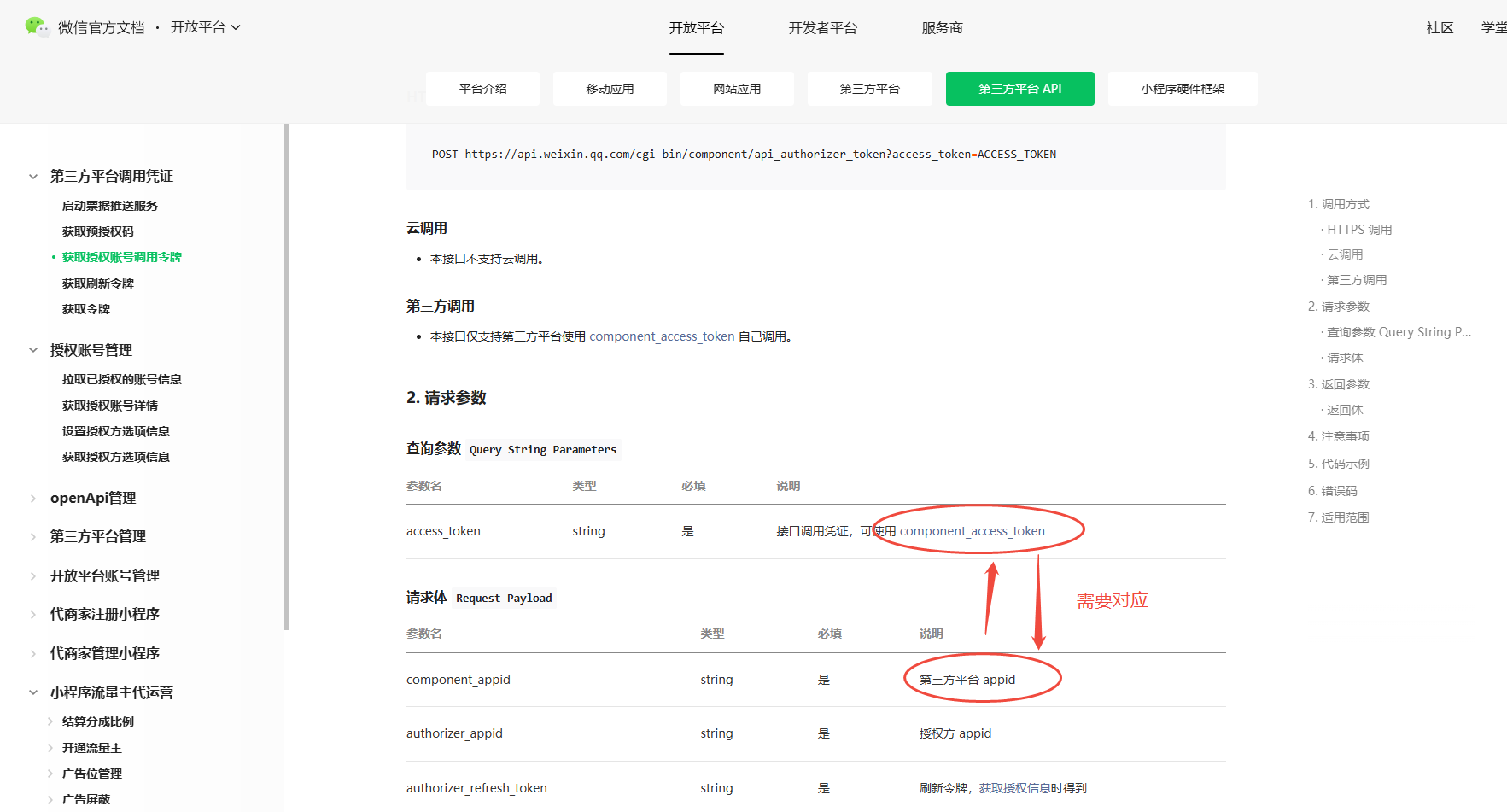Jump to 返回体 in the outline
Image resolution: width=1507 pixels, height=812 pixels.
[x=1345, y=410]
